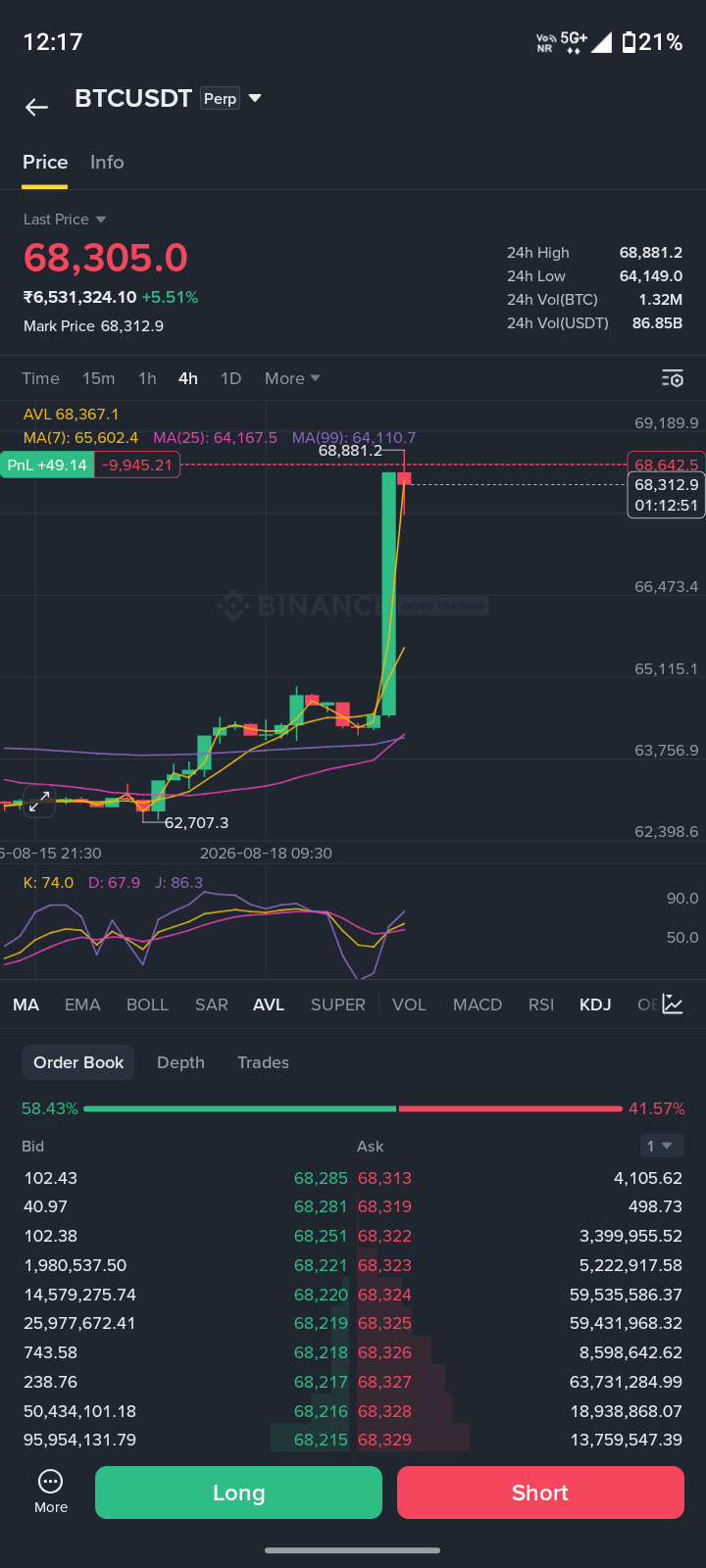The width and height of the screenshot is (706, 1568).
Task: Open the BTCUSDT pair selector dropdown arrow
Action: 255,98
